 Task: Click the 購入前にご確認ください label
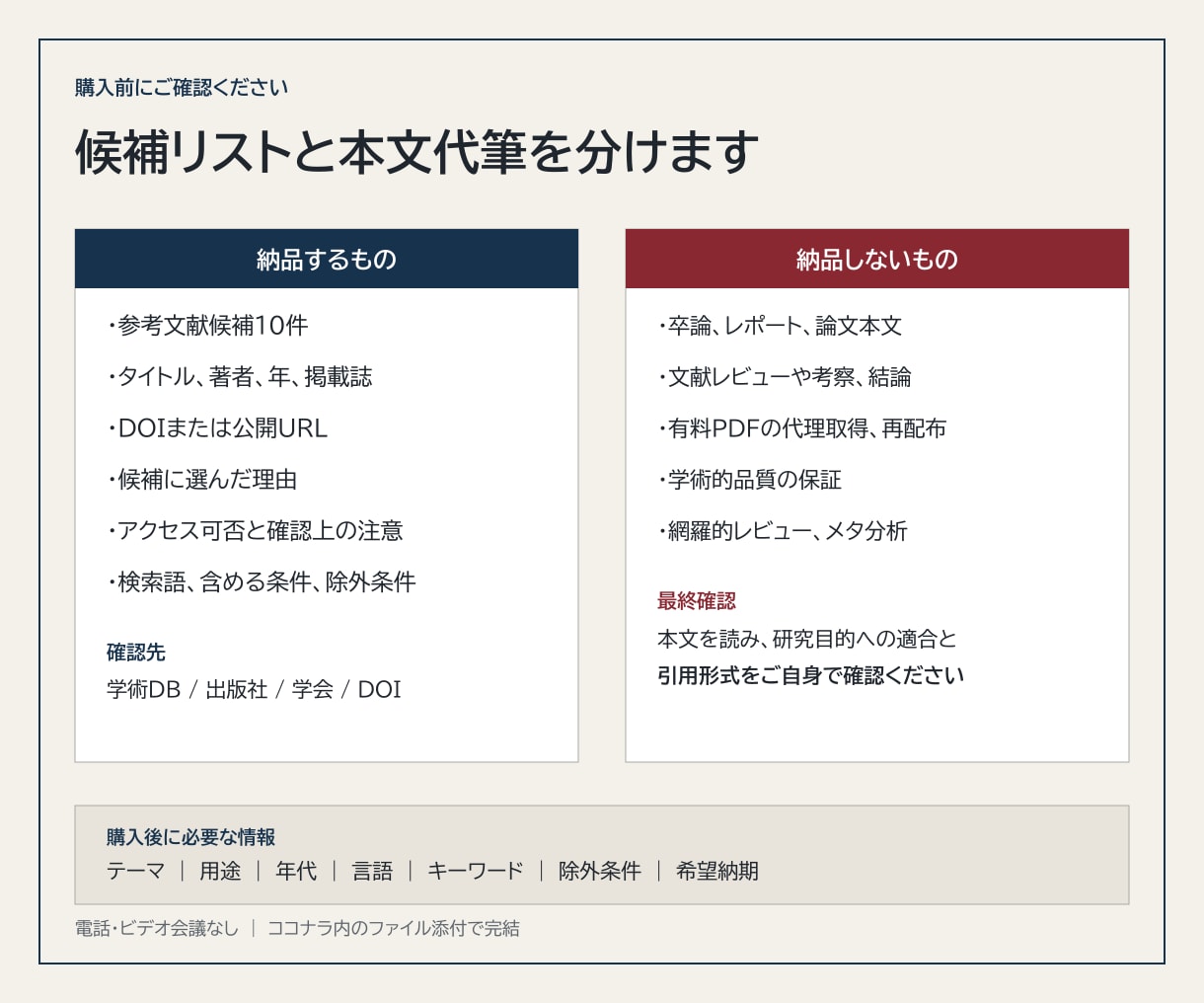click(x=182, y=88)
